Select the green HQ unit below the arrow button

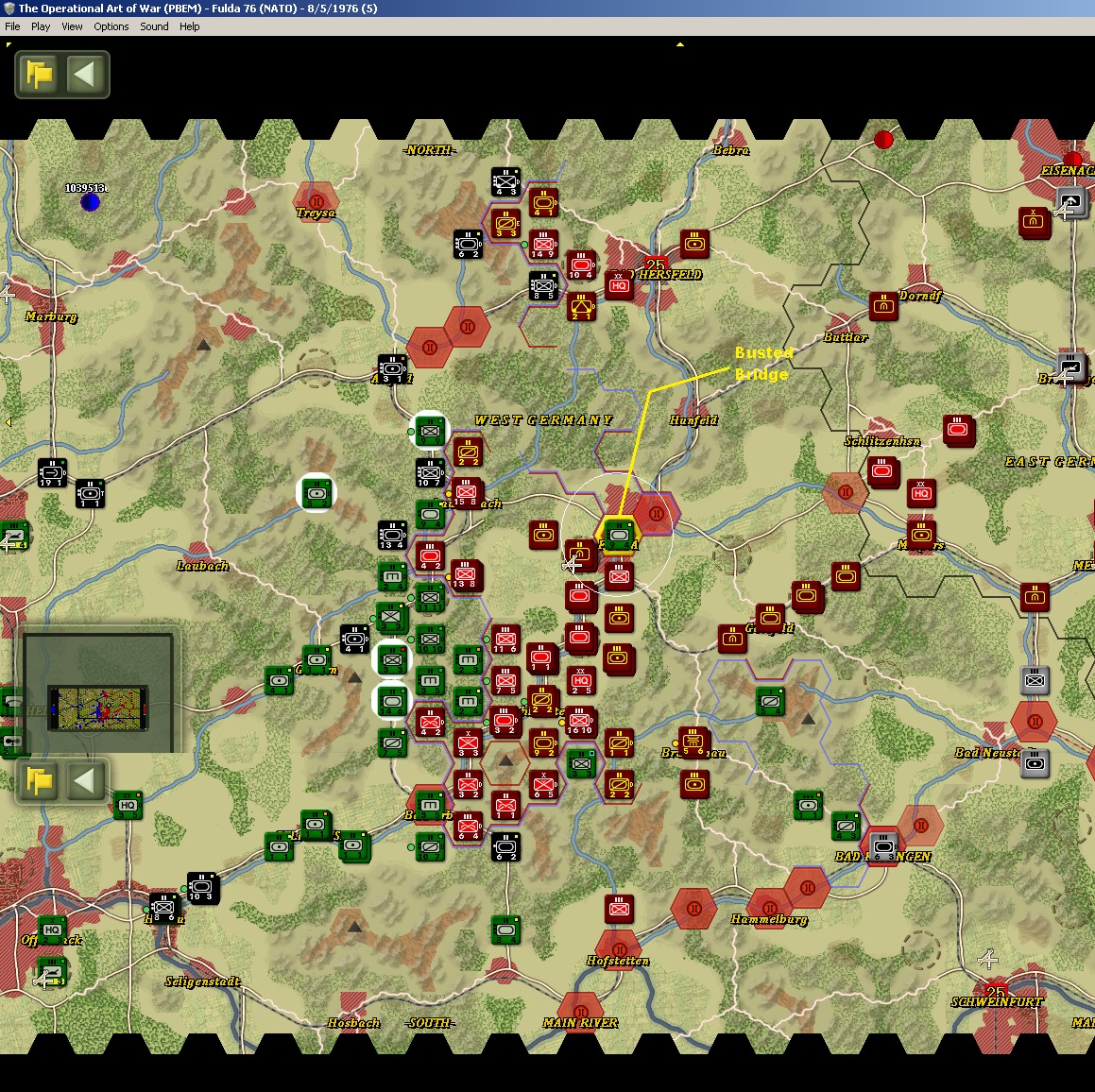128,804
